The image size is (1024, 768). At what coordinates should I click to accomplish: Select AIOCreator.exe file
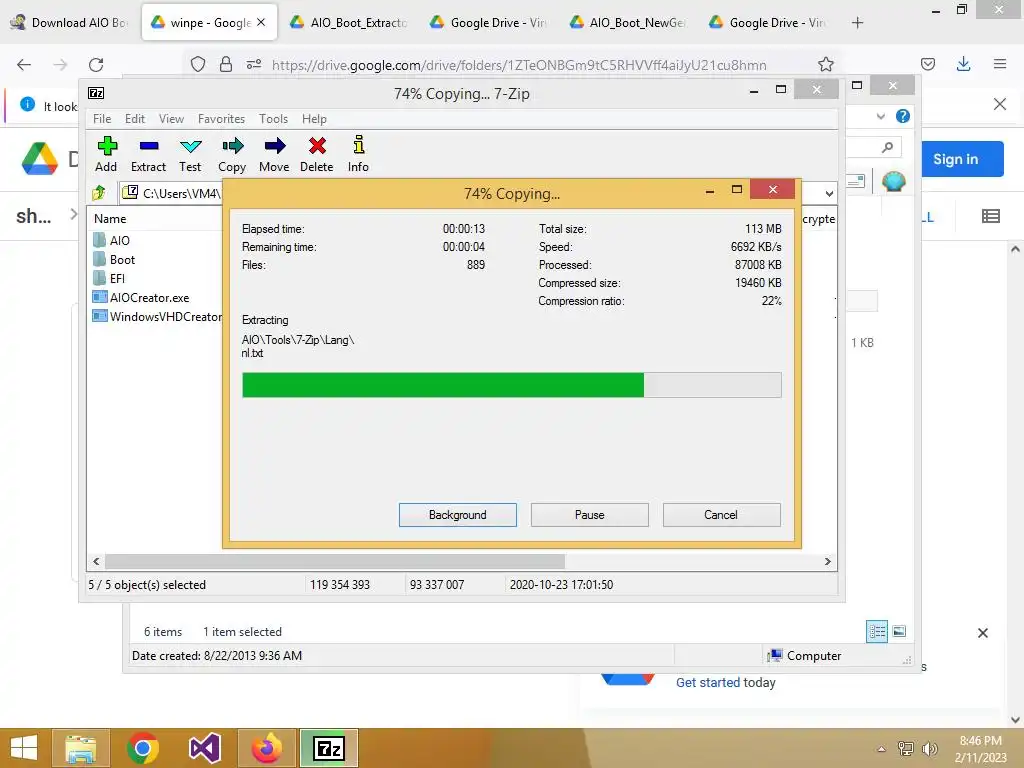(141, 297)
